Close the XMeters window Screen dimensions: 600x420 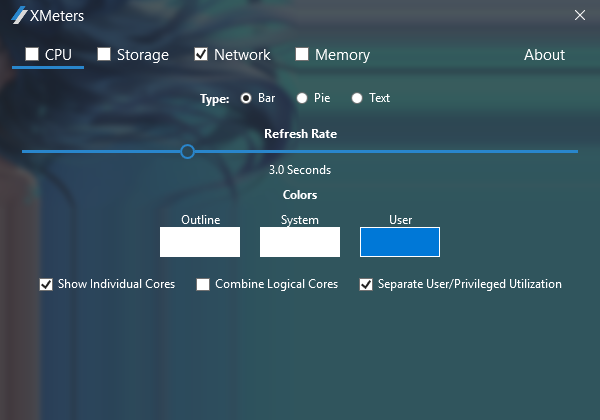580,15
